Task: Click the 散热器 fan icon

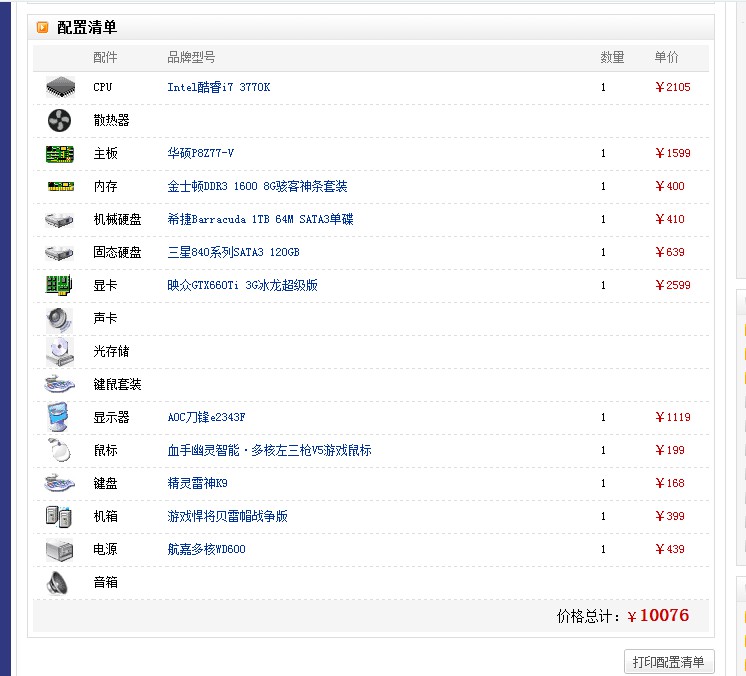Action: click(x=59, y=120)
